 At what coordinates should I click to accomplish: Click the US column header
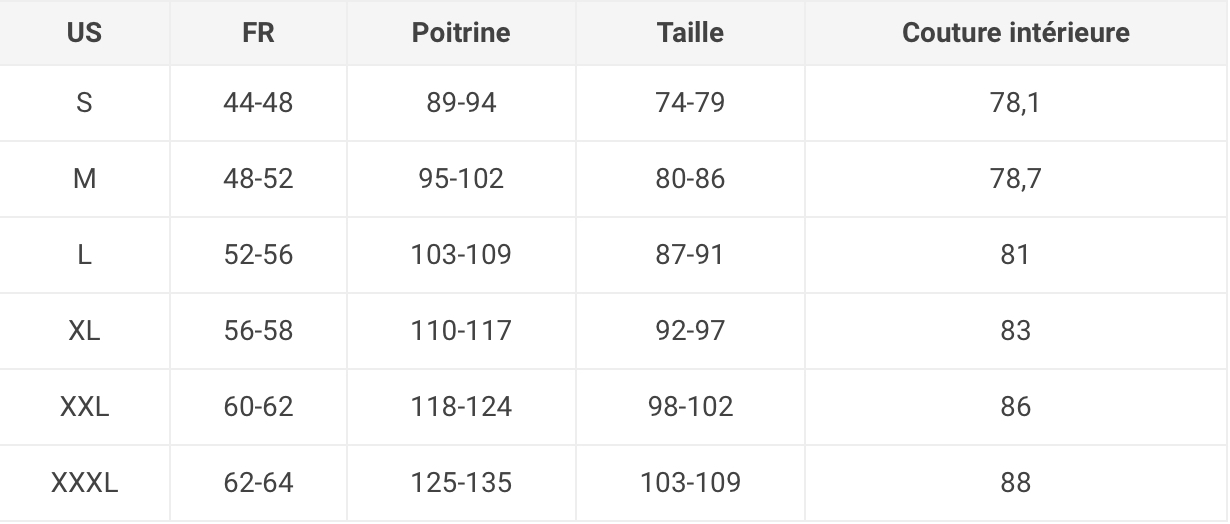pyautogui.click(x=84, y=32)
